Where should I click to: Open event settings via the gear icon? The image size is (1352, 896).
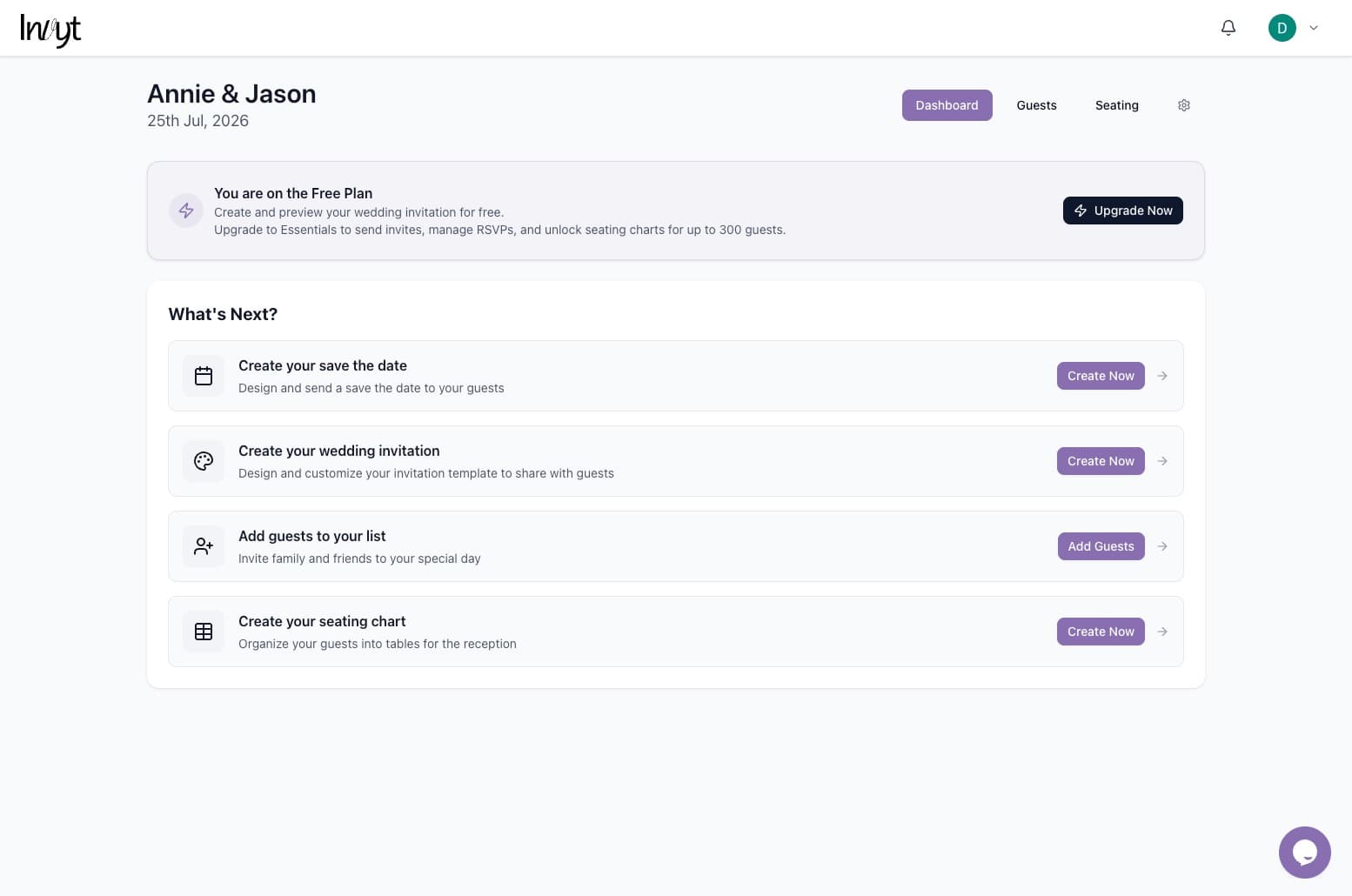click(1183, 104)
